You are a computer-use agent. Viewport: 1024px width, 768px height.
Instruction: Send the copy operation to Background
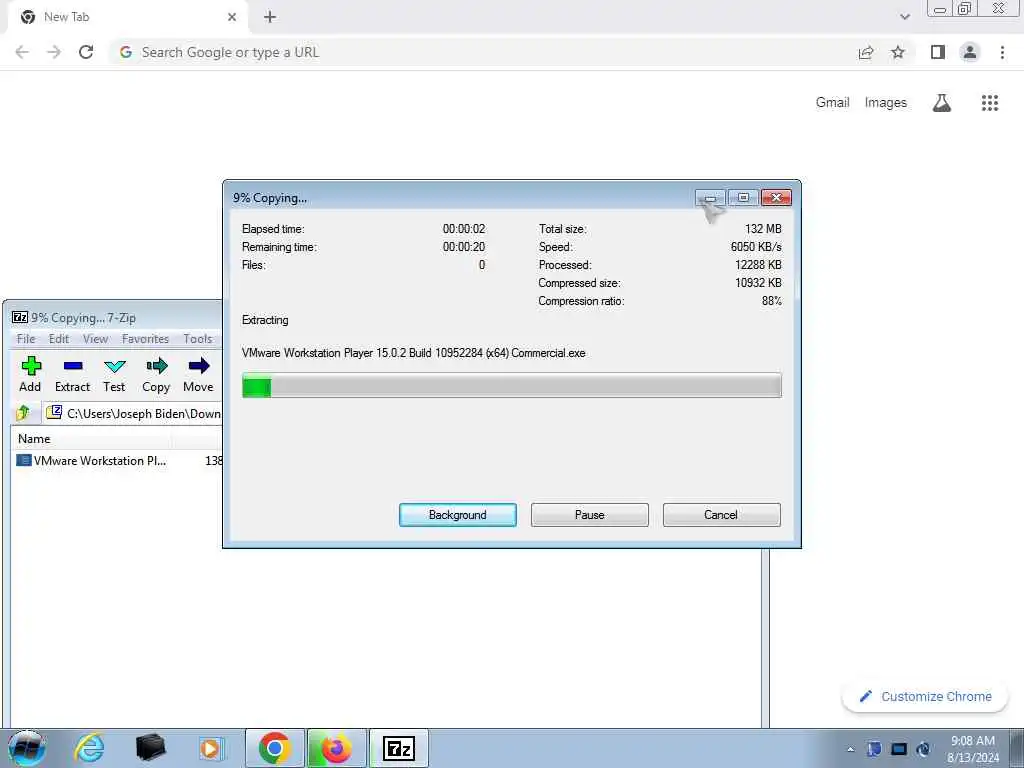click(458, 515)
